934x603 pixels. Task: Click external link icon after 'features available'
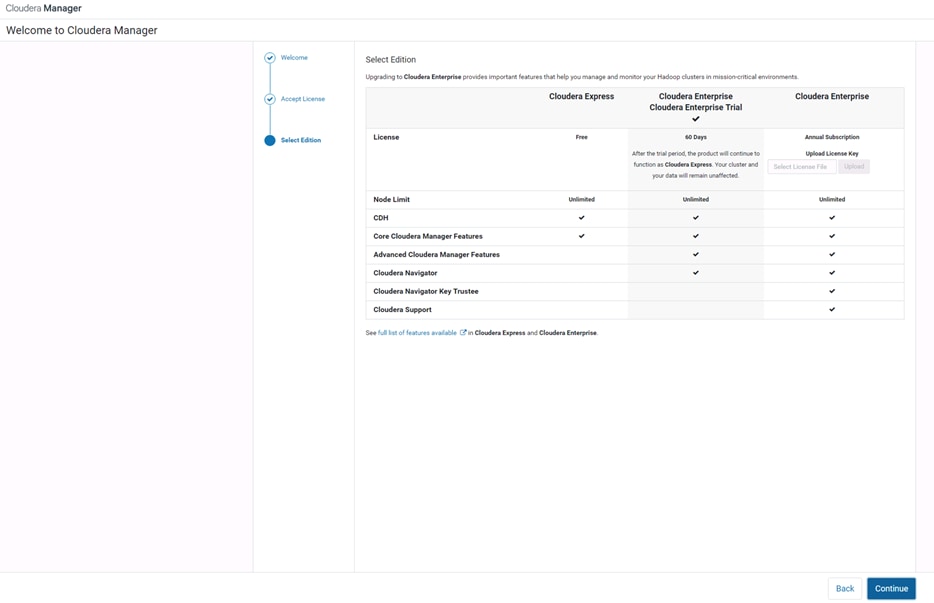pos(463,332)
